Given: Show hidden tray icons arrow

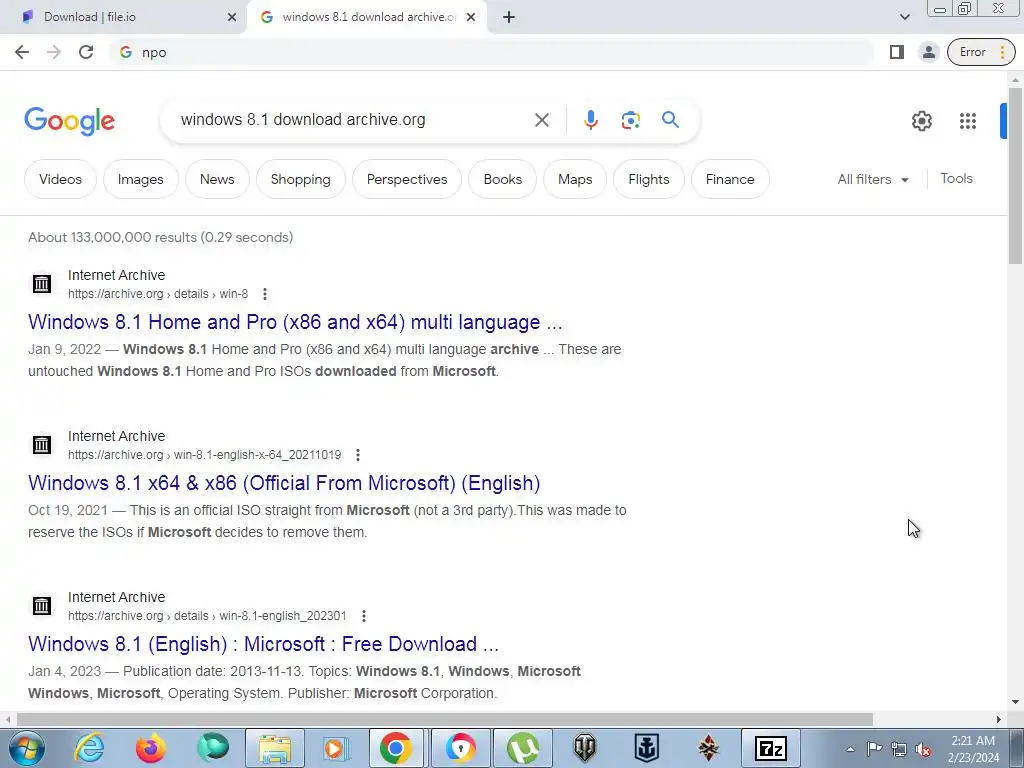Looking at the screenshot, I should pyautogui.click(x=850, y=749).
